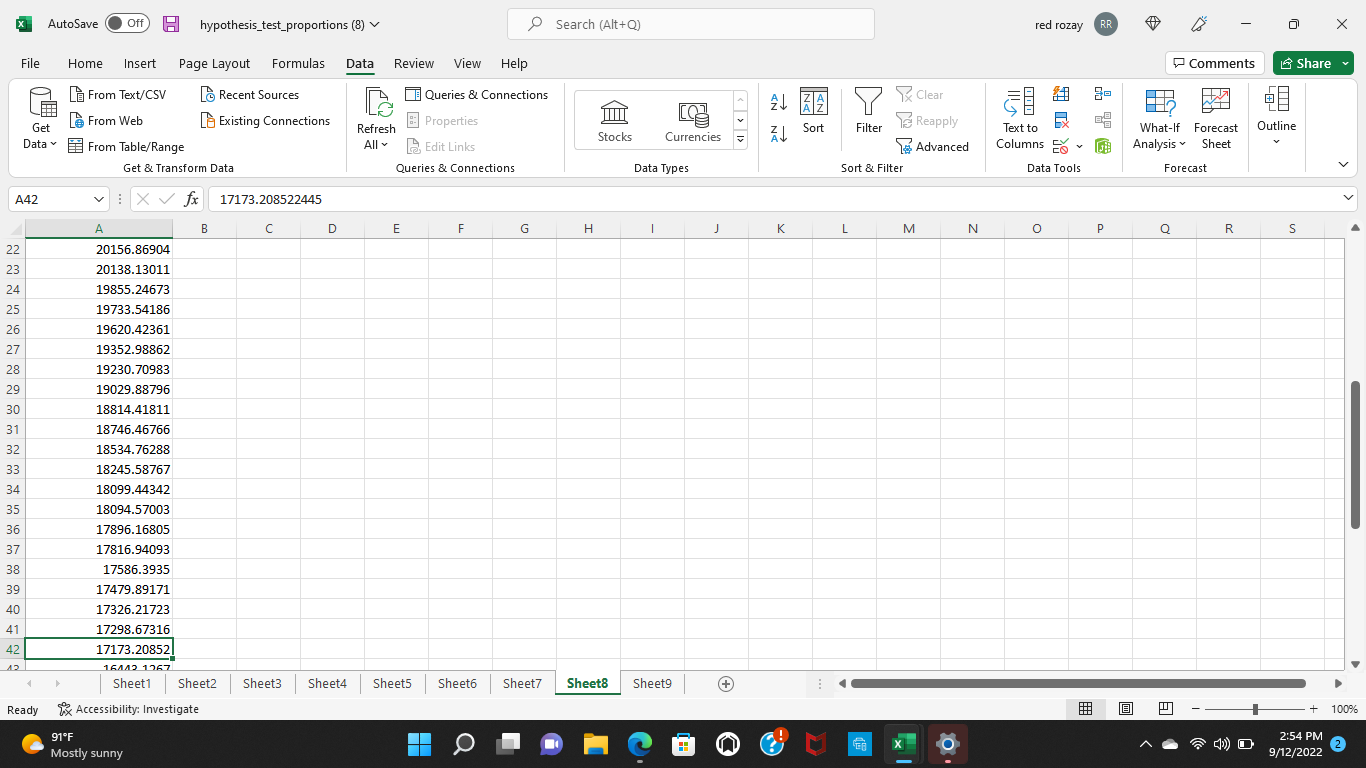Collapse the ribbon with chevron

tap(1343, 164)
